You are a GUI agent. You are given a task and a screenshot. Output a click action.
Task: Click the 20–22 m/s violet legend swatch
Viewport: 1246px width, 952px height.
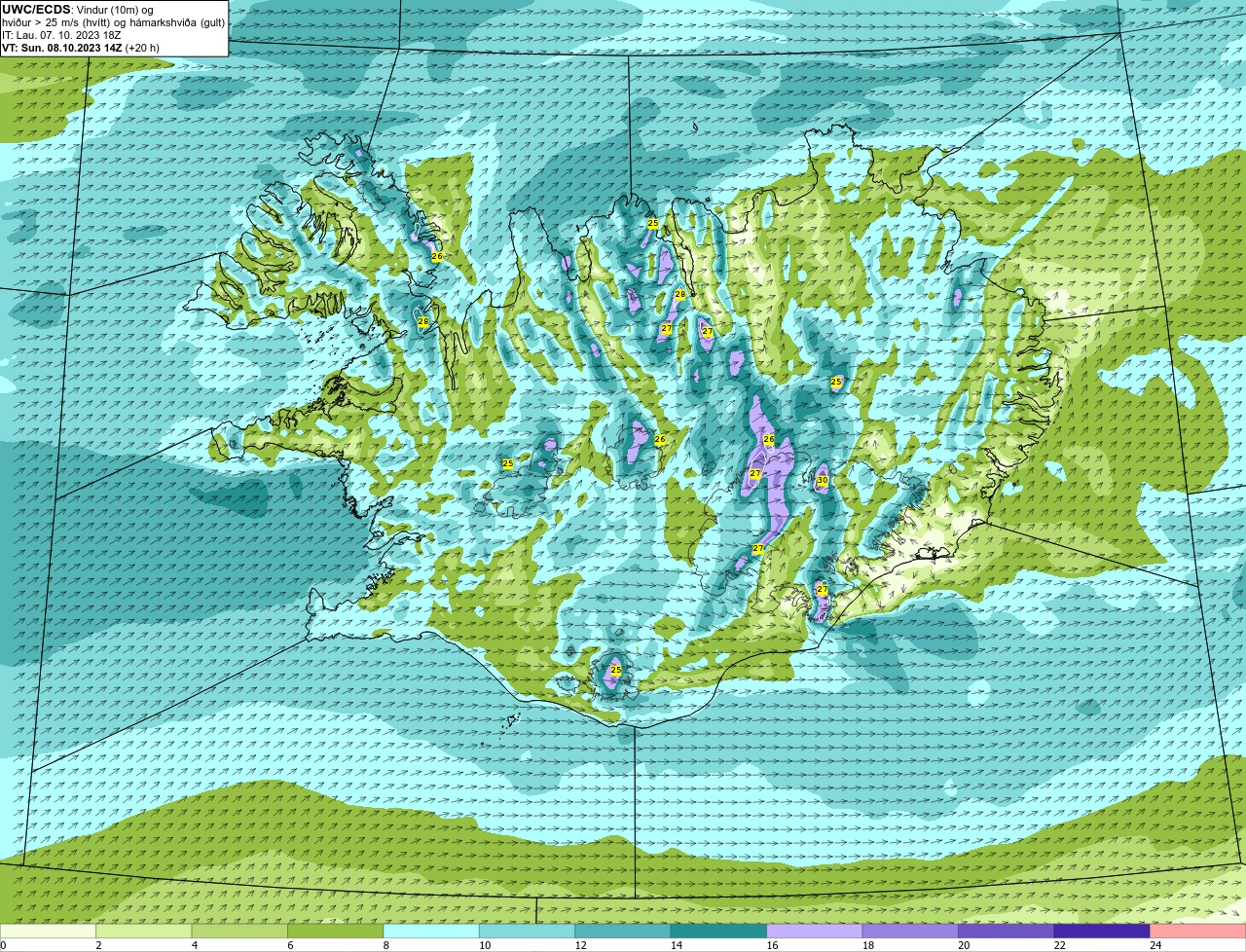[x=1007, y=931]
